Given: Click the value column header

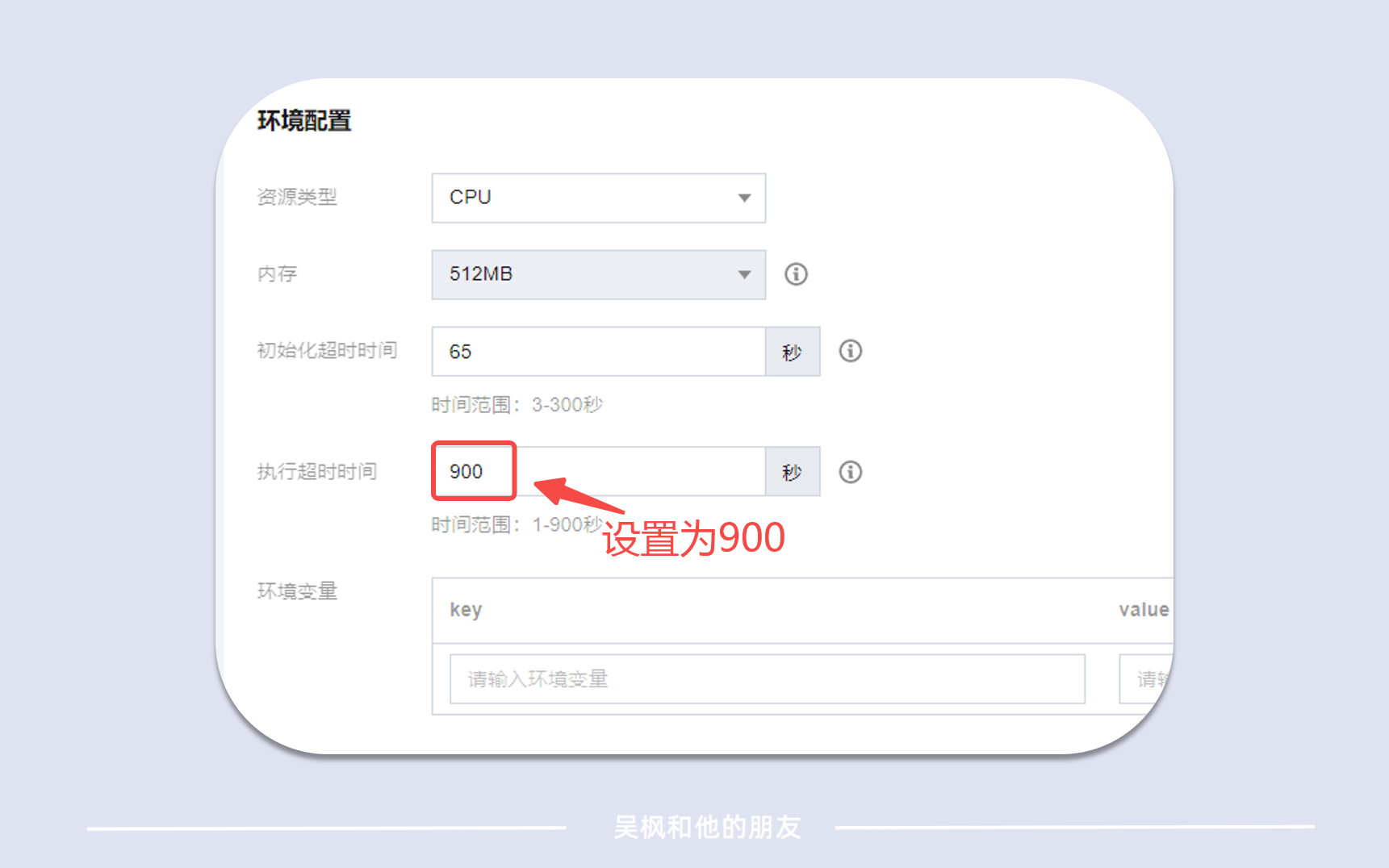Looking at the screenshot, I should pos(1144,610).
